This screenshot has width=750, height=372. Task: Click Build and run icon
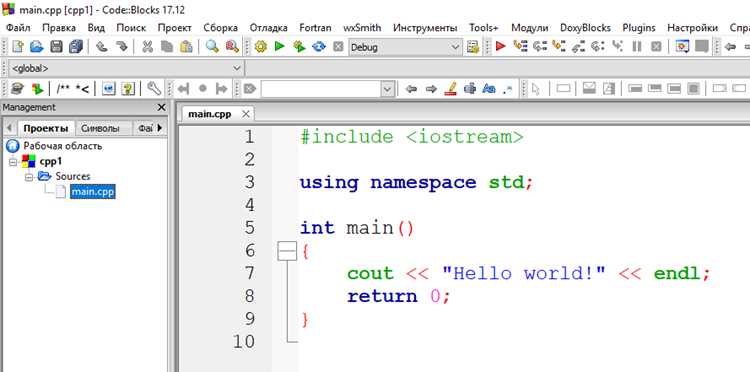pyautogui.click(x=299, y=46)
